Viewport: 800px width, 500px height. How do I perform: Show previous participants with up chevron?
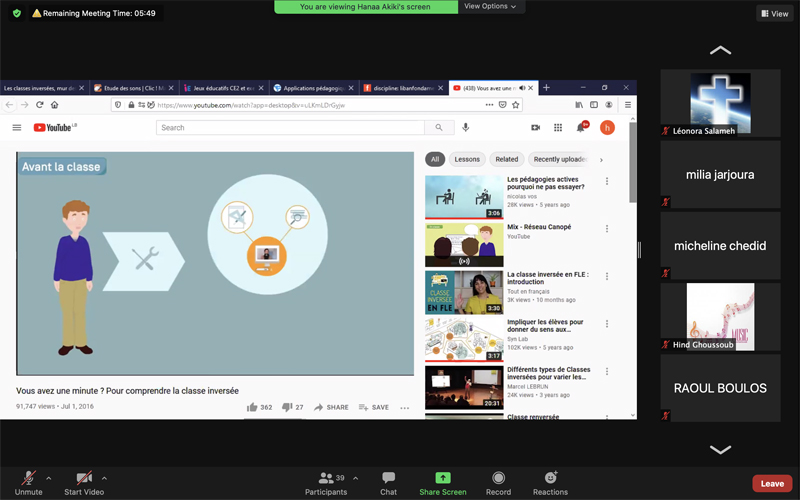click(x=720, y=50)
